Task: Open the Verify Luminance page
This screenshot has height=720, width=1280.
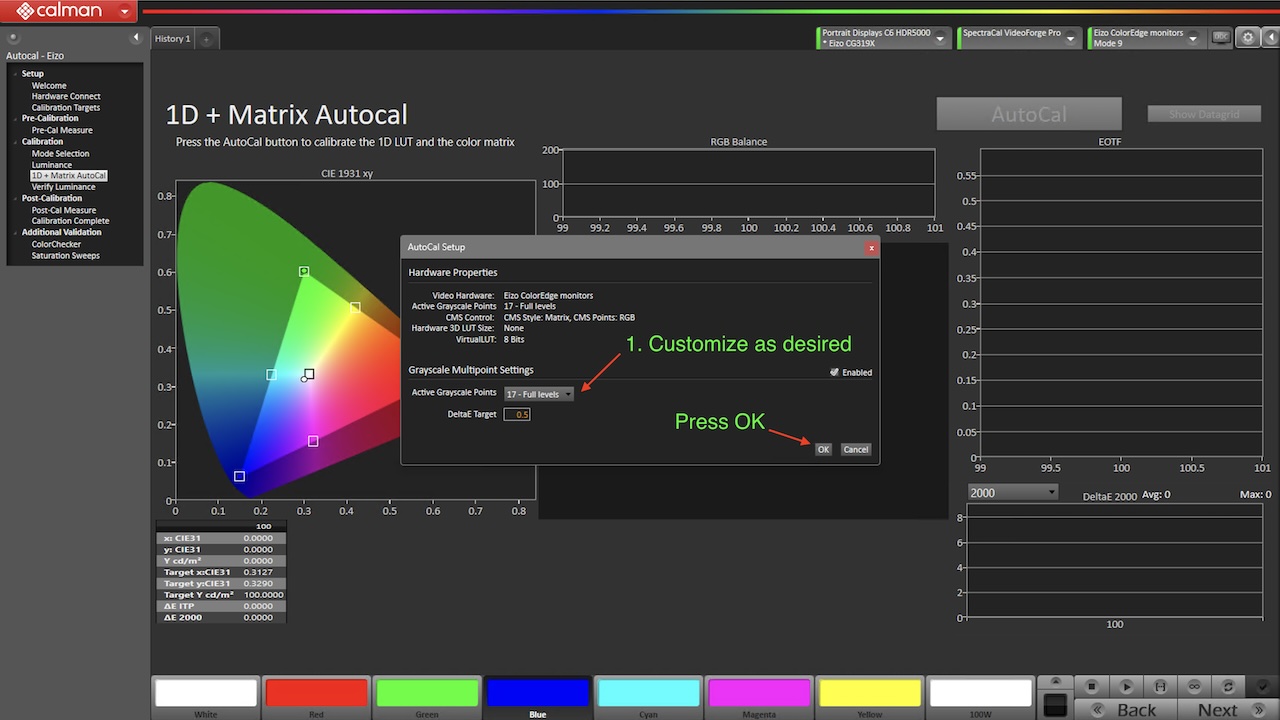Action: [63, 187]
